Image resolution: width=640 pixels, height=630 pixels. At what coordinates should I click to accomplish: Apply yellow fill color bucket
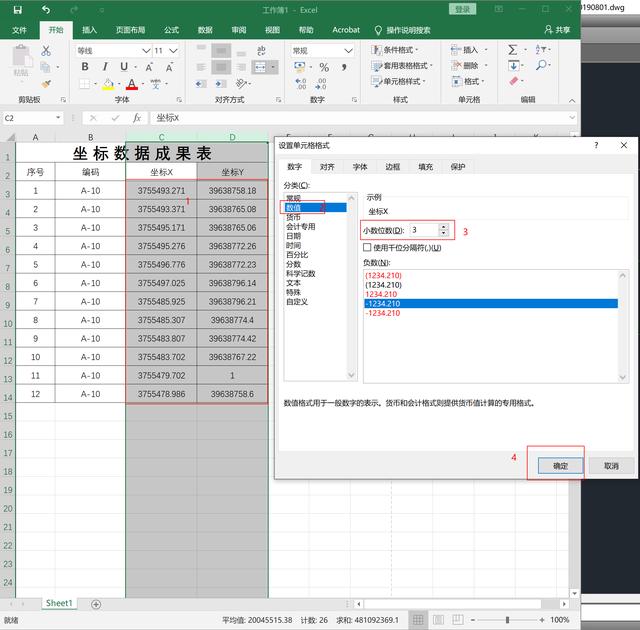pyautogui.click(x=108, y=84)
